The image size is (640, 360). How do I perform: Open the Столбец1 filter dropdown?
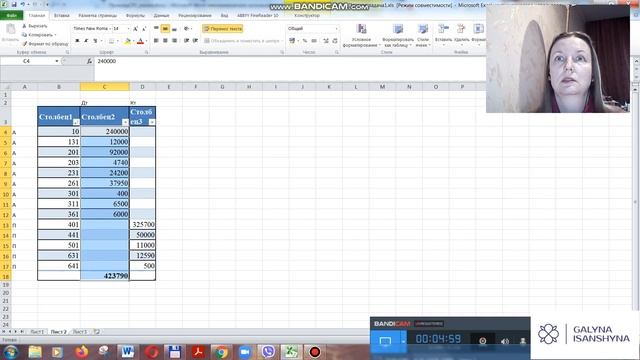(x=76, y=122)
